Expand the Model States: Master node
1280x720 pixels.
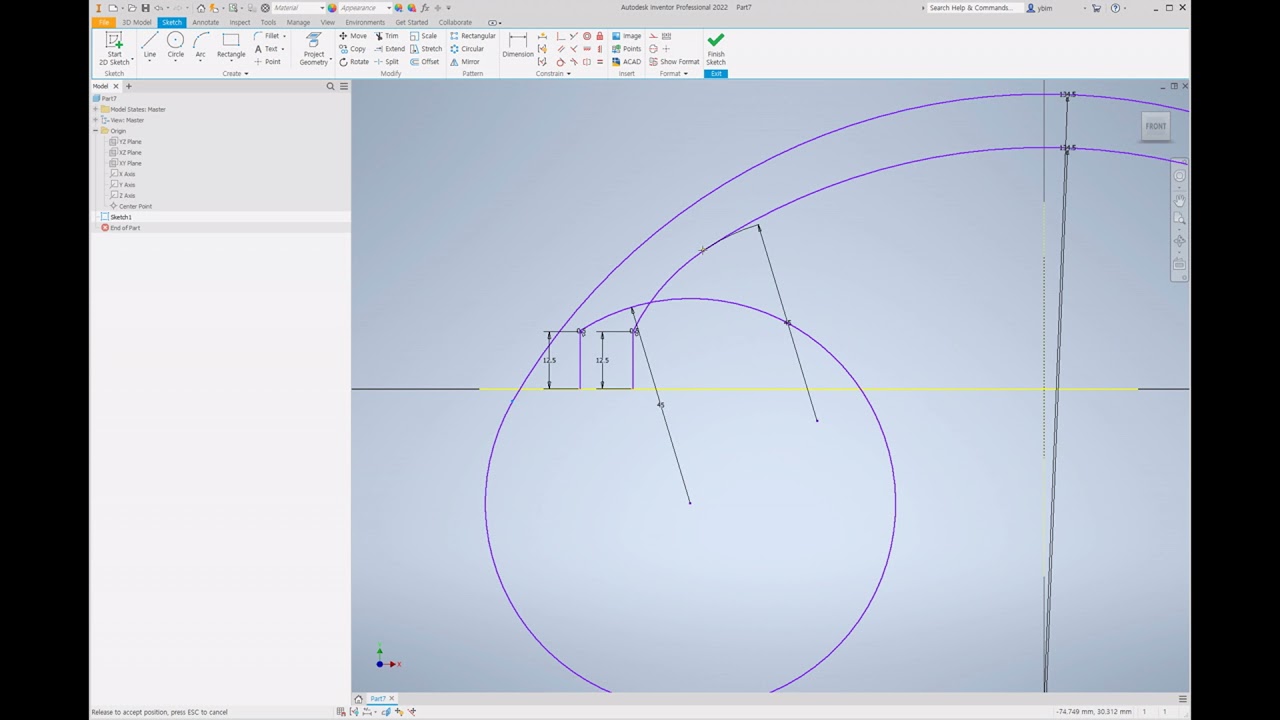pyautogui.click(x=96, y=109)
